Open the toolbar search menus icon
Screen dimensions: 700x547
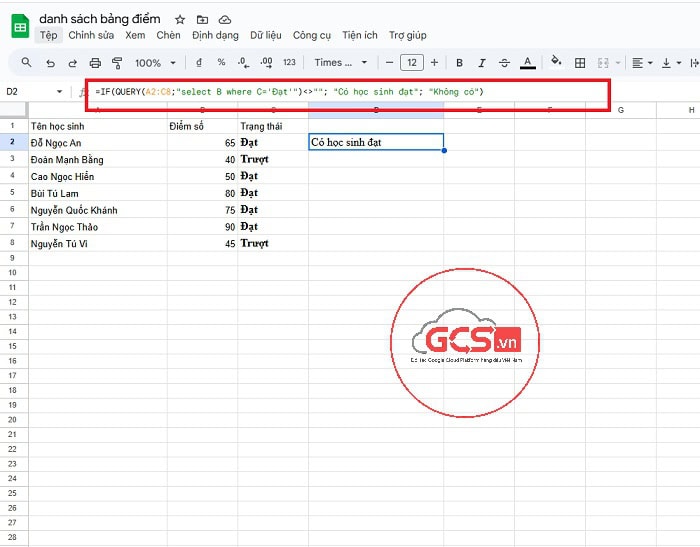click(27, 63)
